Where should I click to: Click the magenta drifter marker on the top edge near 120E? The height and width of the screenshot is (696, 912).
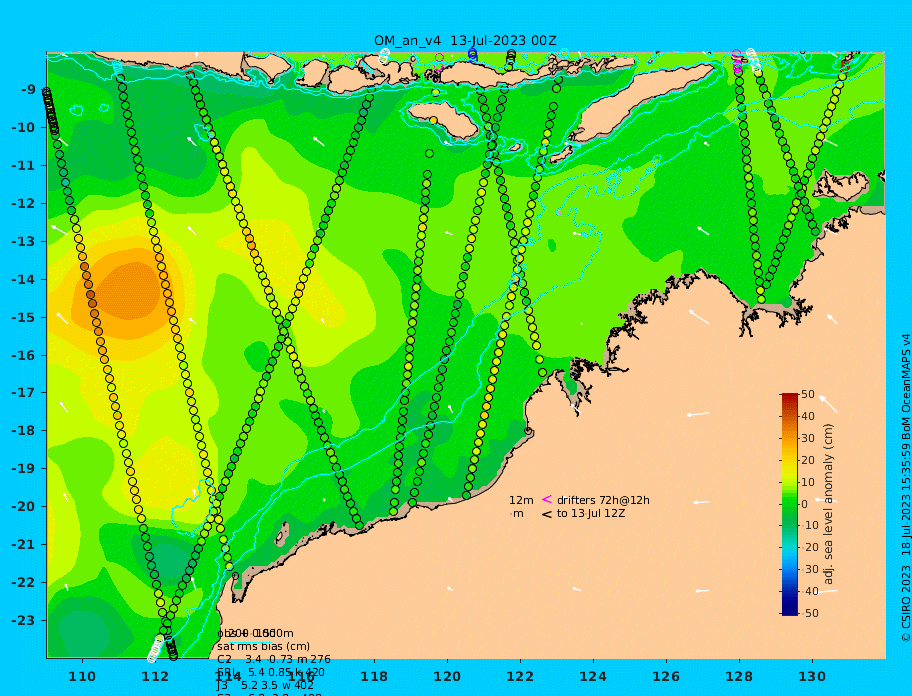click(x=439, y=58)
